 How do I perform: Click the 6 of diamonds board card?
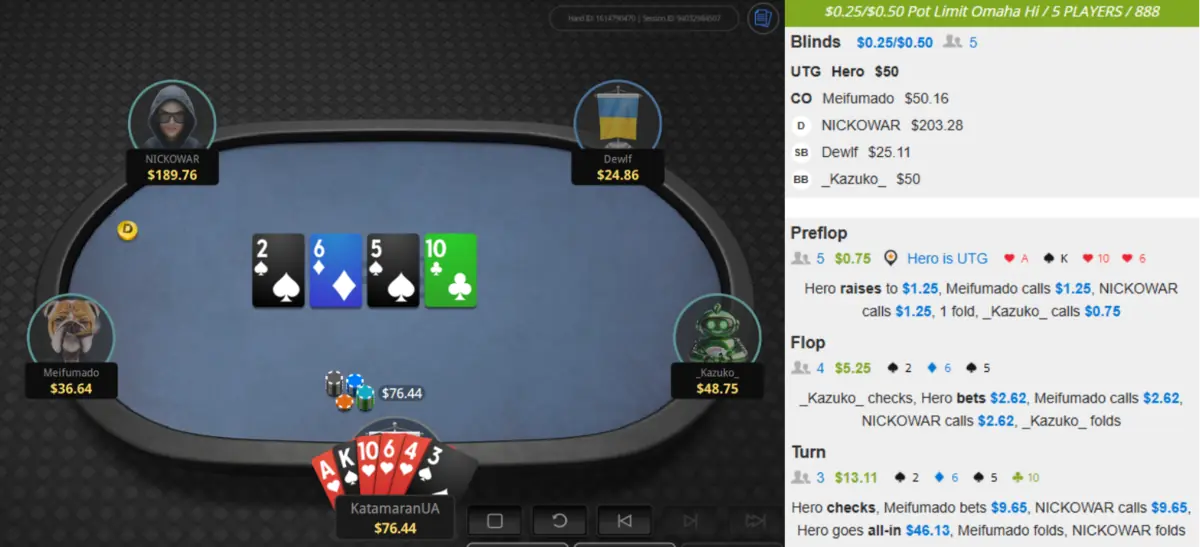click(336, 270)
